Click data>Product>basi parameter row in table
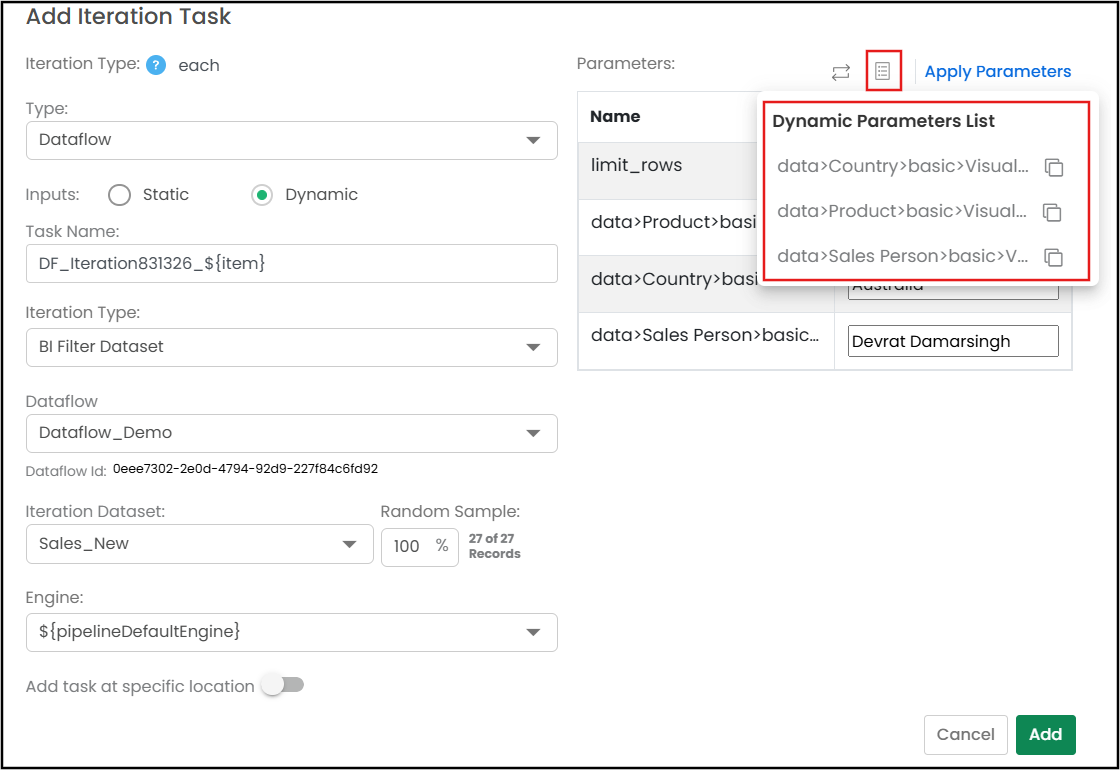Screen dimensions: 1120x770 (673, 222)
